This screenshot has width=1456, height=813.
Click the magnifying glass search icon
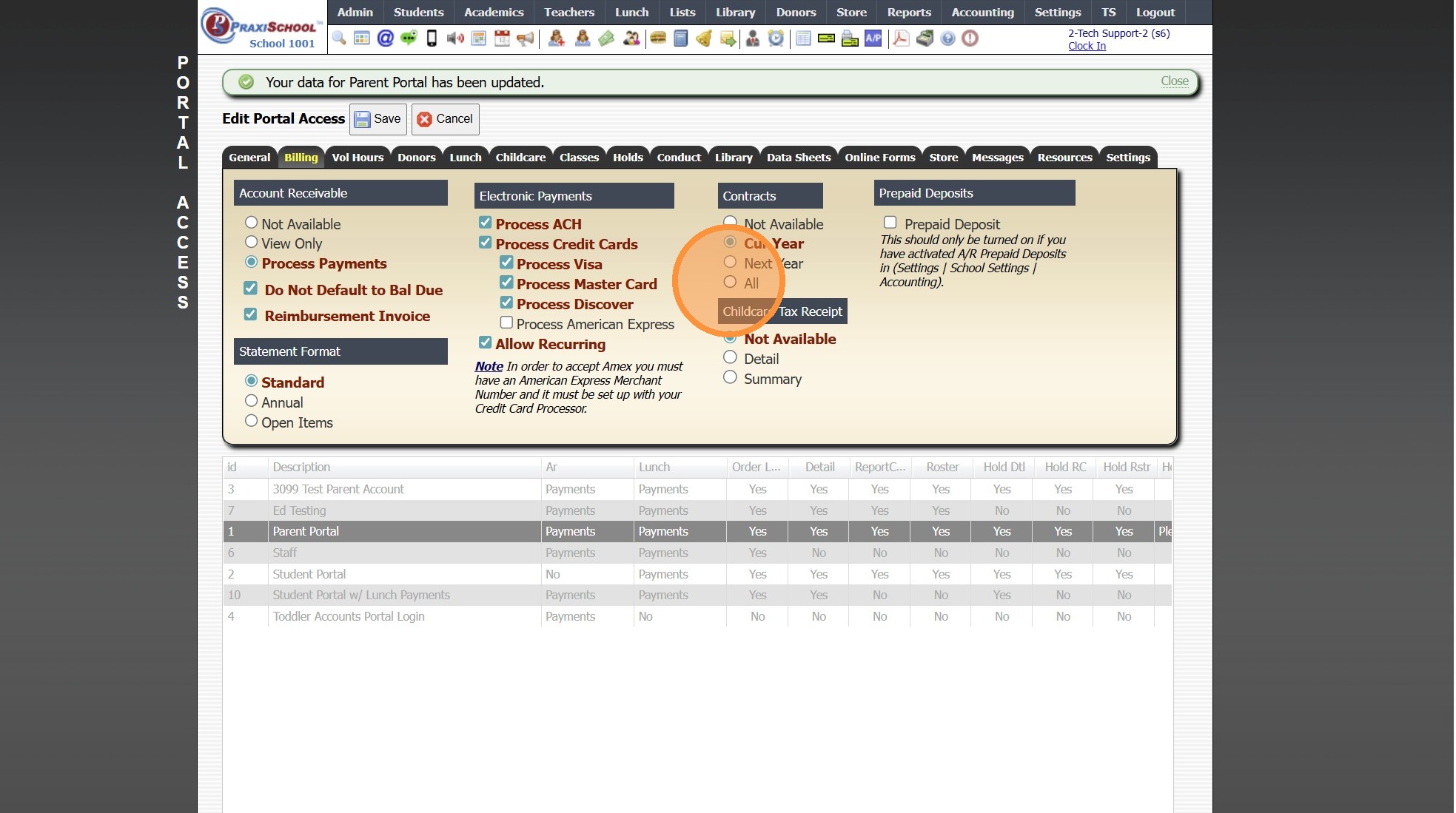point(339,38)
